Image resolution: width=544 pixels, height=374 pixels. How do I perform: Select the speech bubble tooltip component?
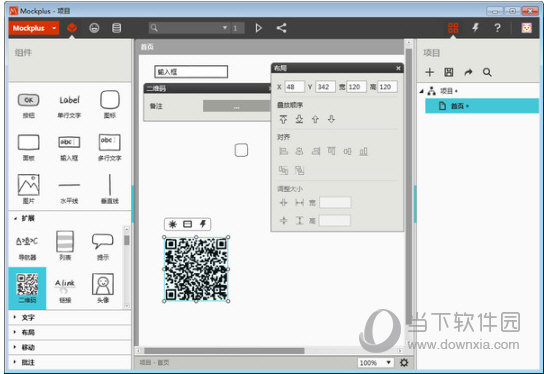pyautogui.click(x=103, y=247)
